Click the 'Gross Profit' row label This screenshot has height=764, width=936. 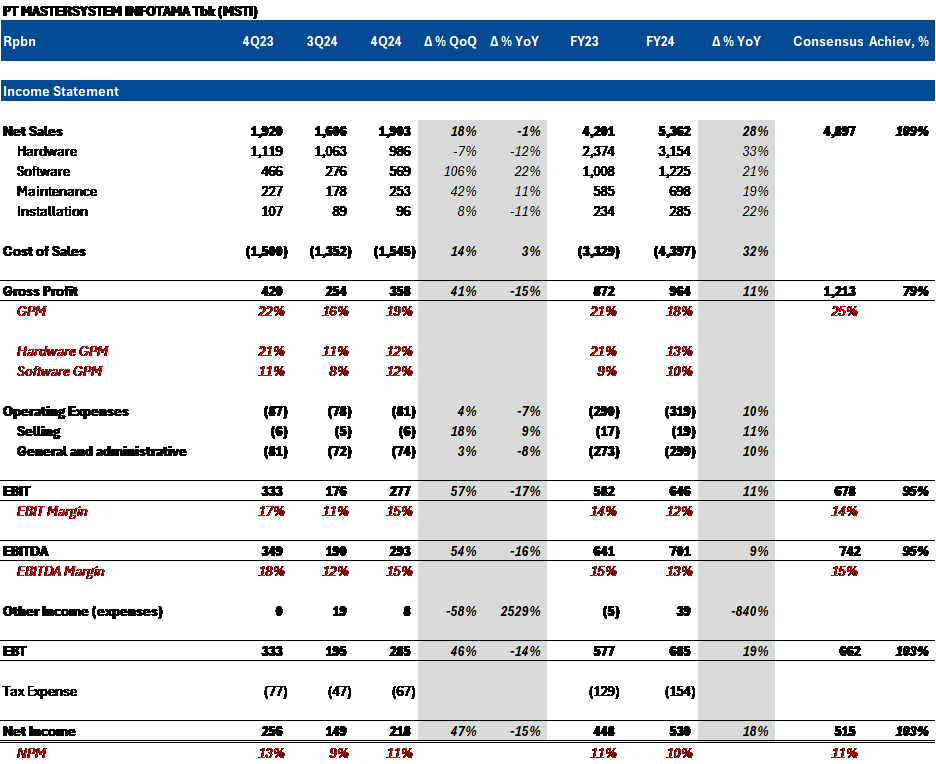40,291
